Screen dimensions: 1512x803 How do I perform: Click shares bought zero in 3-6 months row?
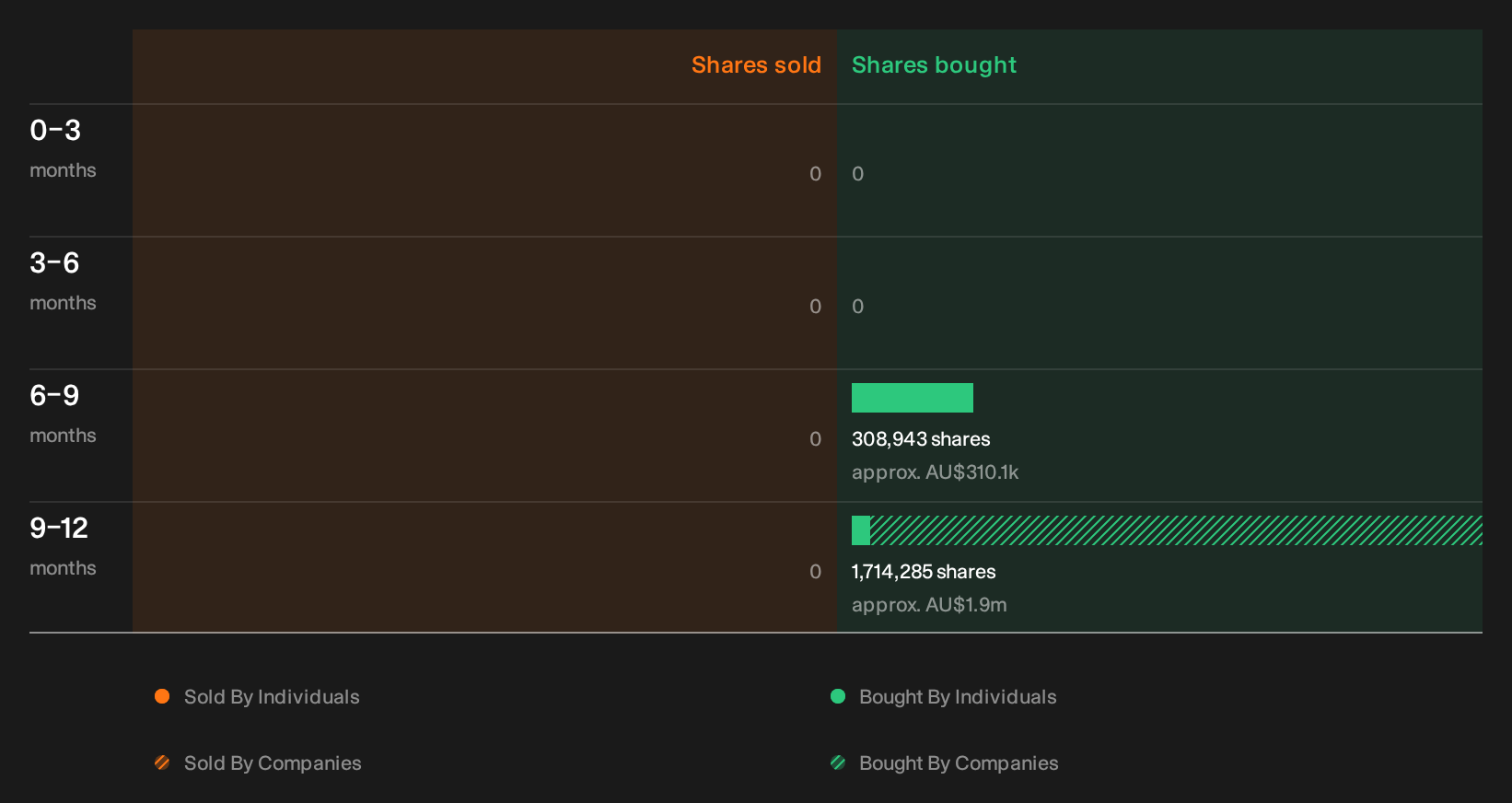click(x=857, y=307)
